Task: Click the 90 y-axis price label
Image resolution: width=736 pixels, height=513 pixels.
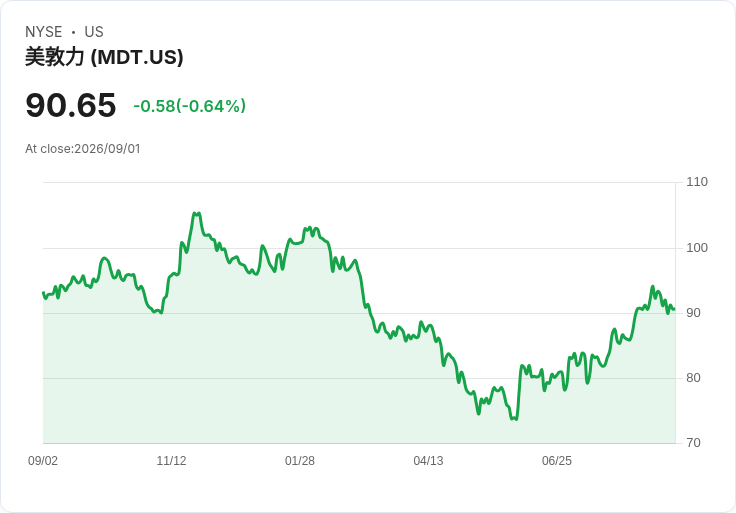Action: click(693, 313)
